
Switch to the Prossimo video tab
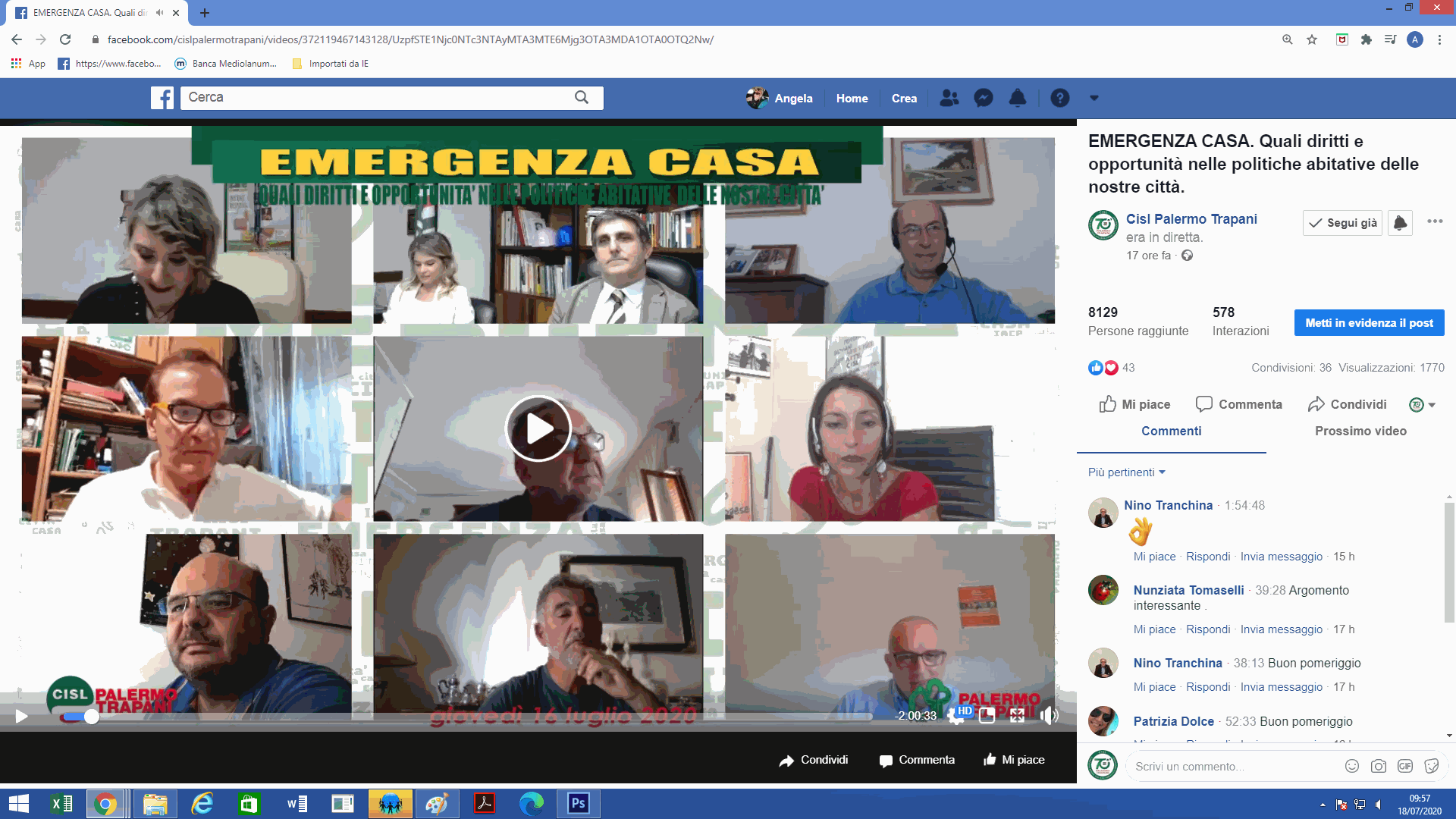point(1360,431)
